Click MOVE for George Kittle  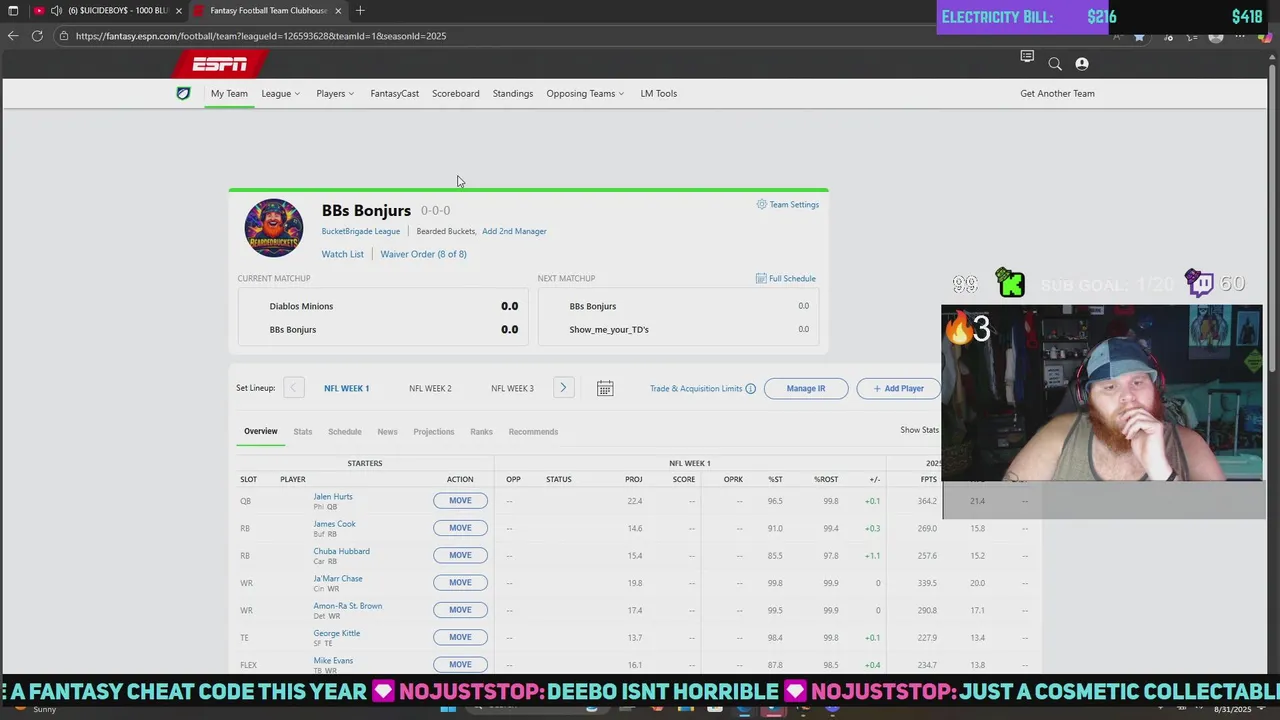click(460, 637)
